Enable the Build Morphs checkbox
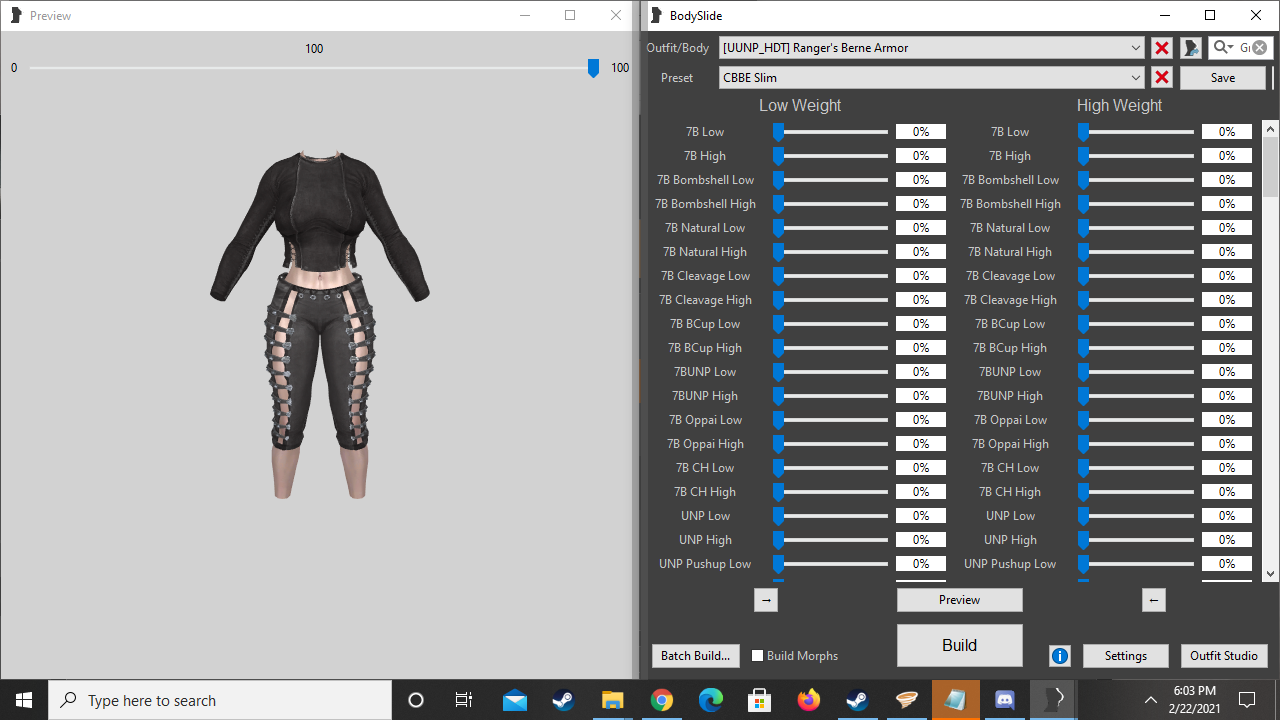The height and width of the screenshot is (720, 1280). coord(757,656)
